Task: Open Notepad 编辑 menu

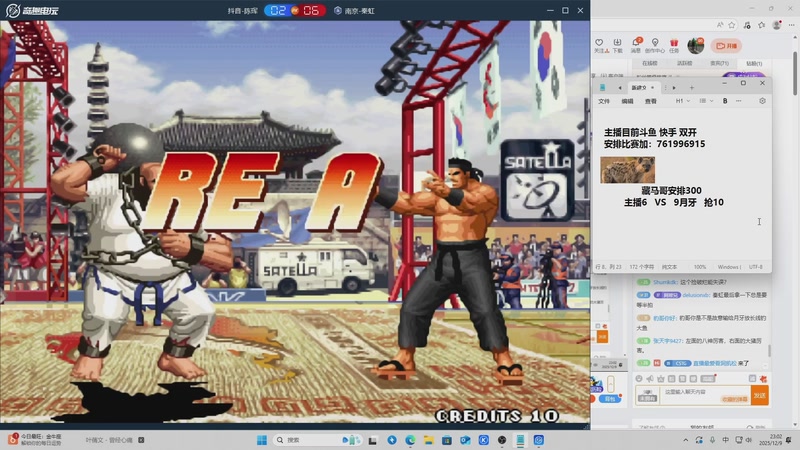Action: [627, 101]
